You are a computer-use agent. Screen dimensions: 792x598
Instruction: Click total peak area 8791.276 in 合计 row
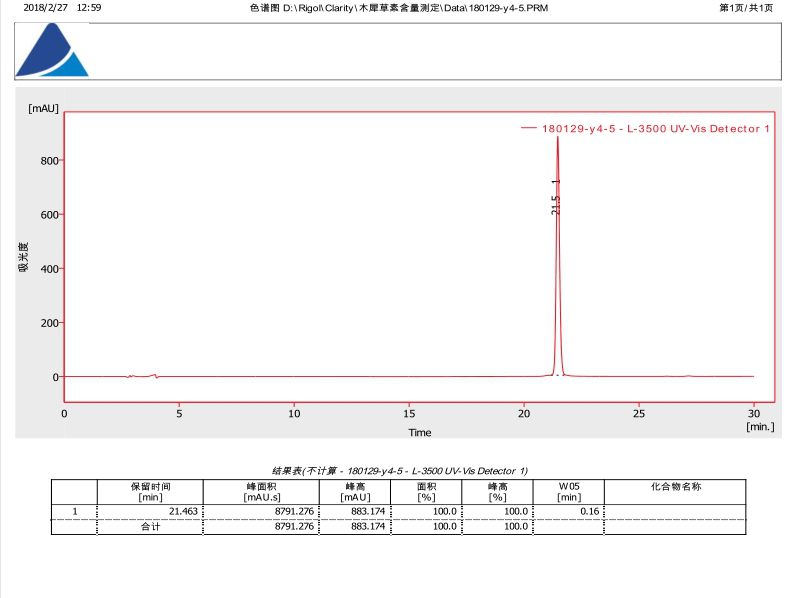(294, 526)
